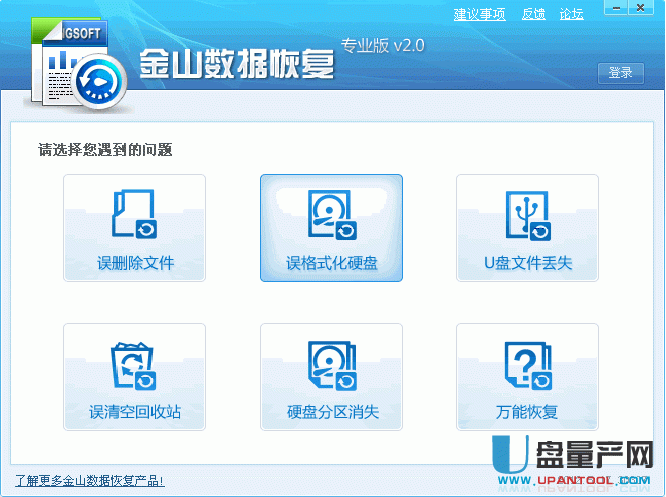Click the 误清空回收站 label
666x497 pixels.
135,412
